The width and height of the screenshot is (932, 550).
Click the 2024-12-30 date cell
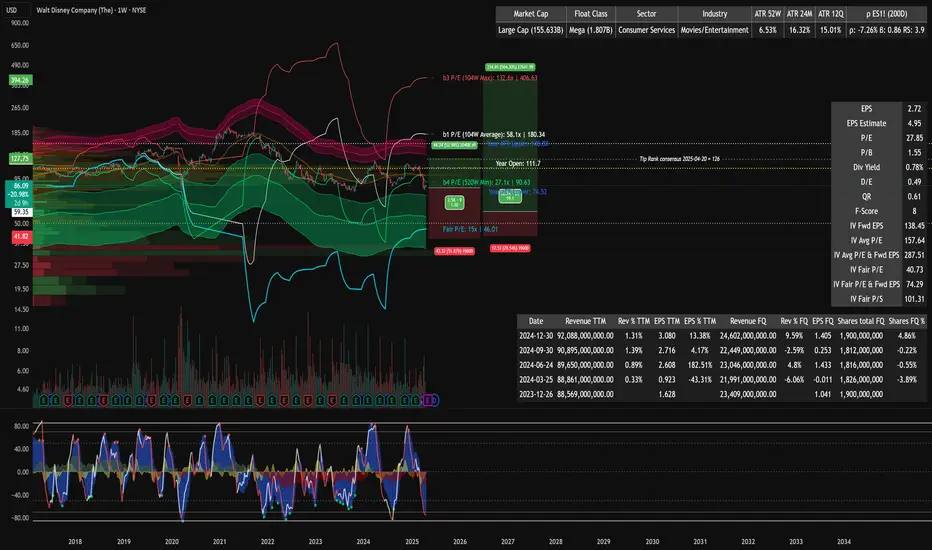[x=536, y=336]
